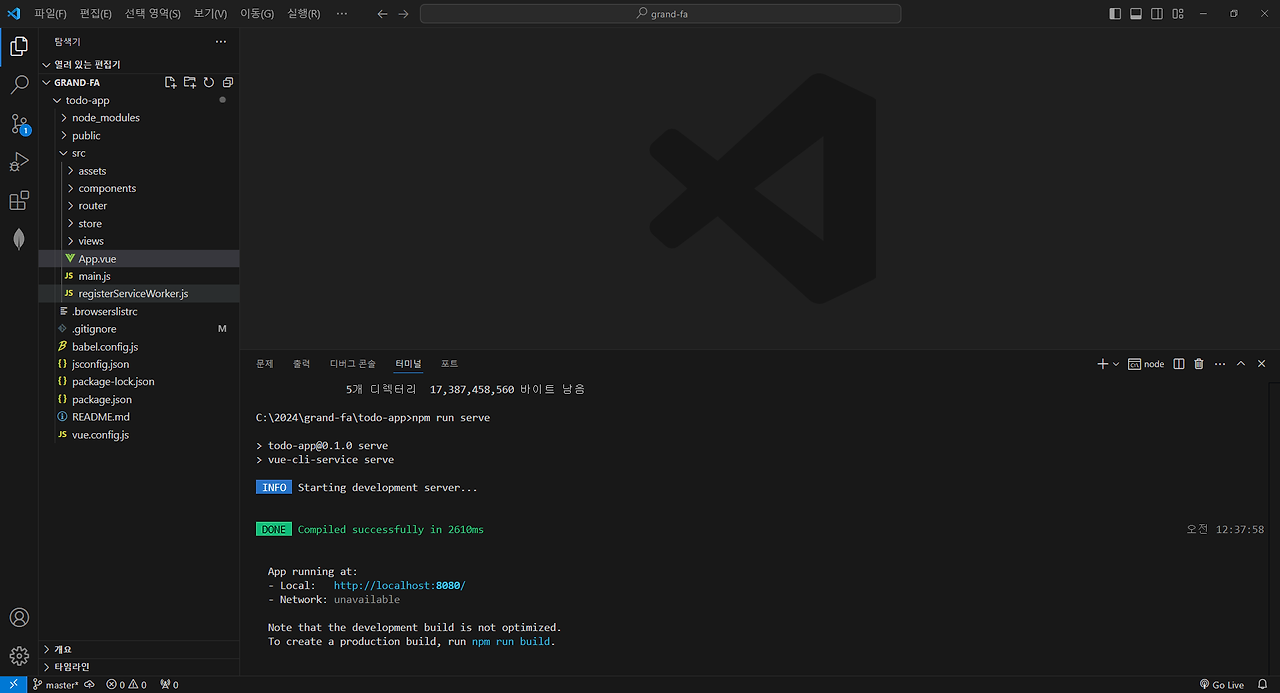Open notifications bell in status bar
Image resolution: width=1280 pixels, height=693 pixels.
(x=1263, y=685)
